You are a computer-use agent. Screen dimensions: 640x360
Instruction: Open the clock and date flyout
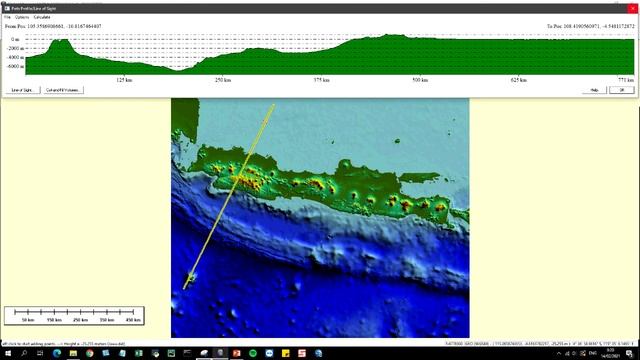point(611,353)
